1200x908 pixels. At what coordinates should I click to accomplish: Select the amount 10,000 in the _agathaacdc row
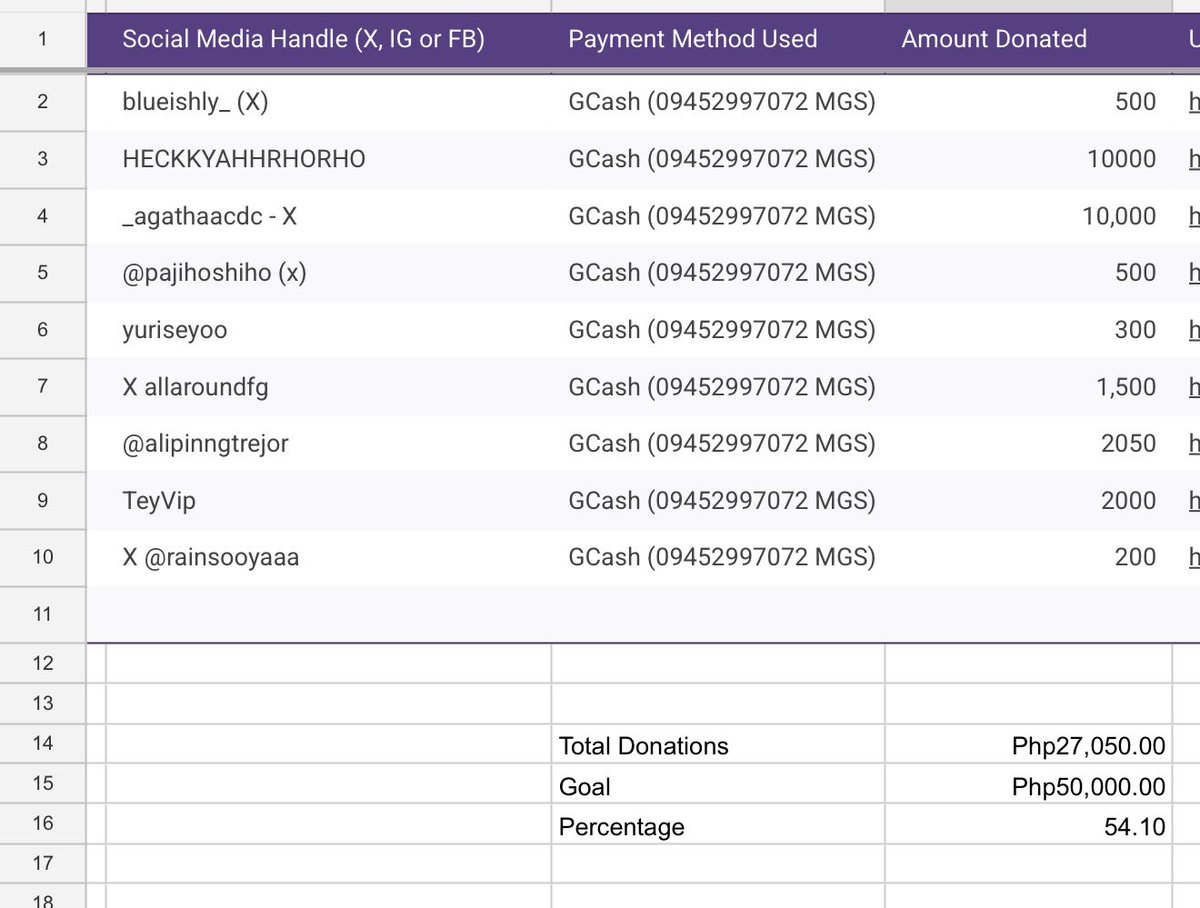1028,216
